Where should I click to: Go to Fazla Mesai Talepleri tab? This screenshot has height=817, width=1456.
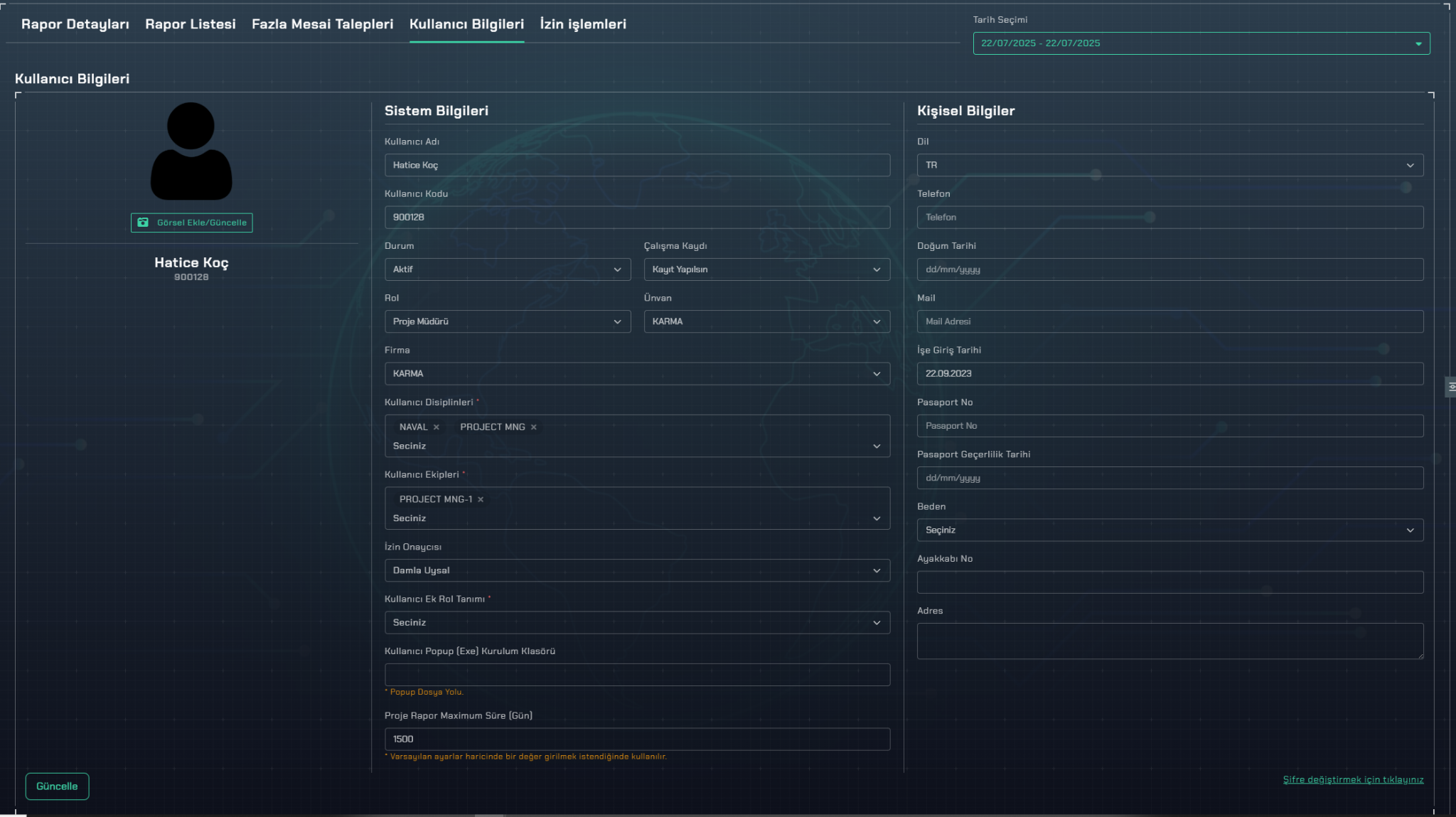[x=322, y=24]
